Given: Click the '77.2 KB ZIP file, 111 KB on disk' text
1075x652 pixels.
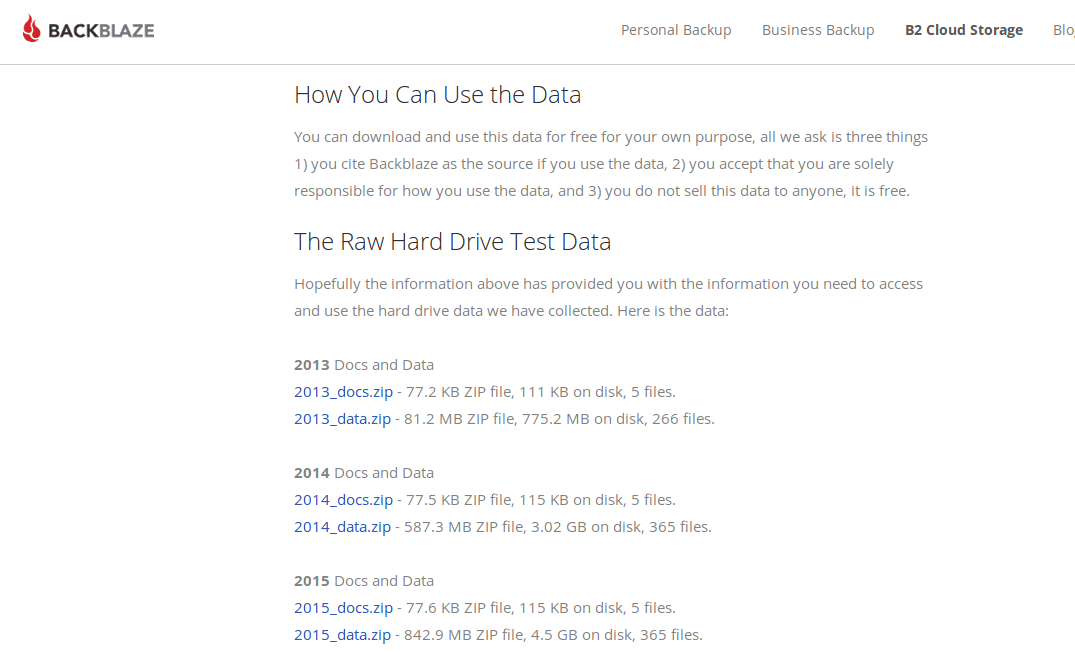Looking at the screenshot, I should coord(514,391).
